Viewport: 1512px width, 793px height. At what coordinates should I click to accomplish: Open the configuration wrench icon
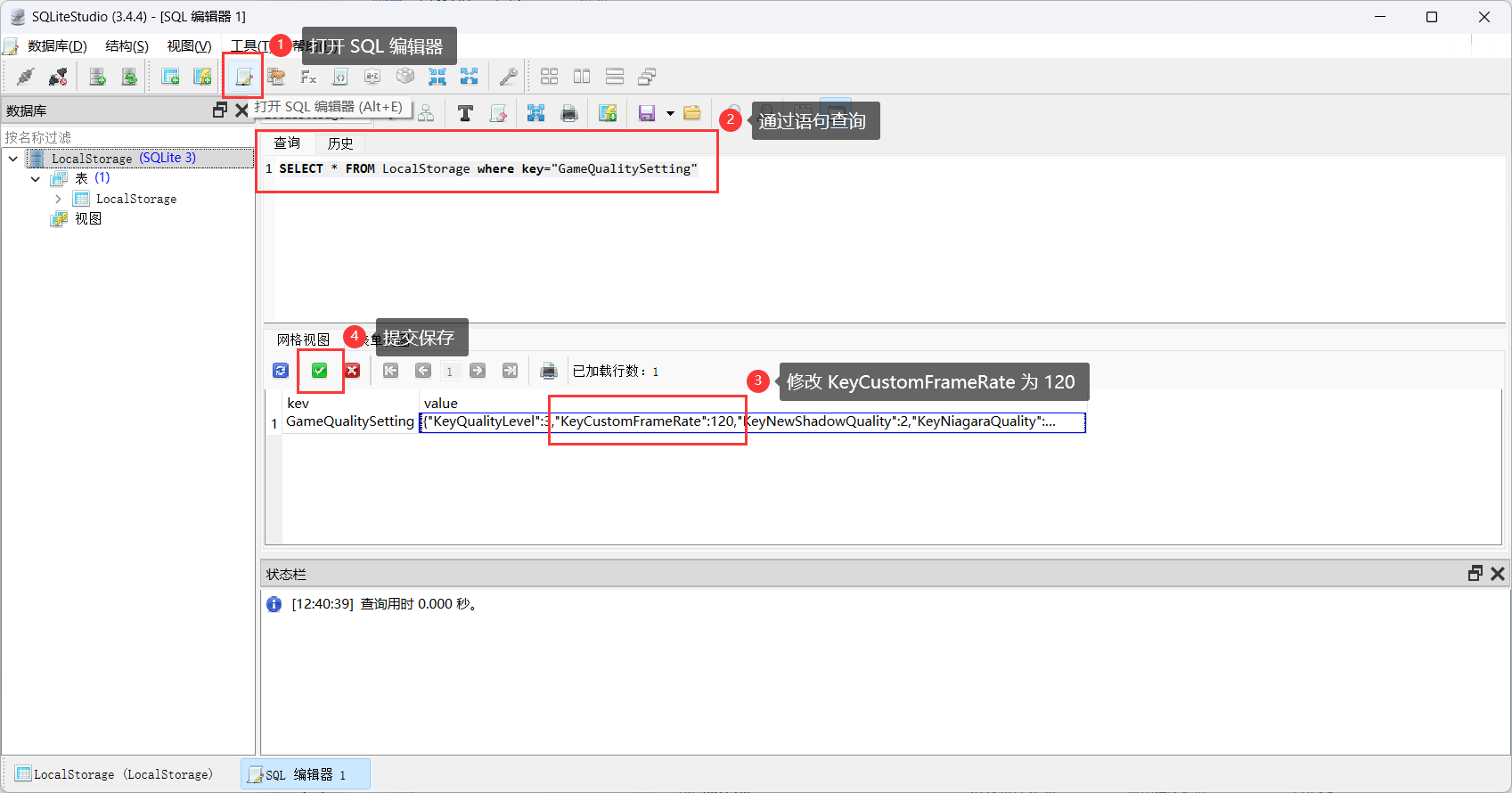tap(509, 77)
